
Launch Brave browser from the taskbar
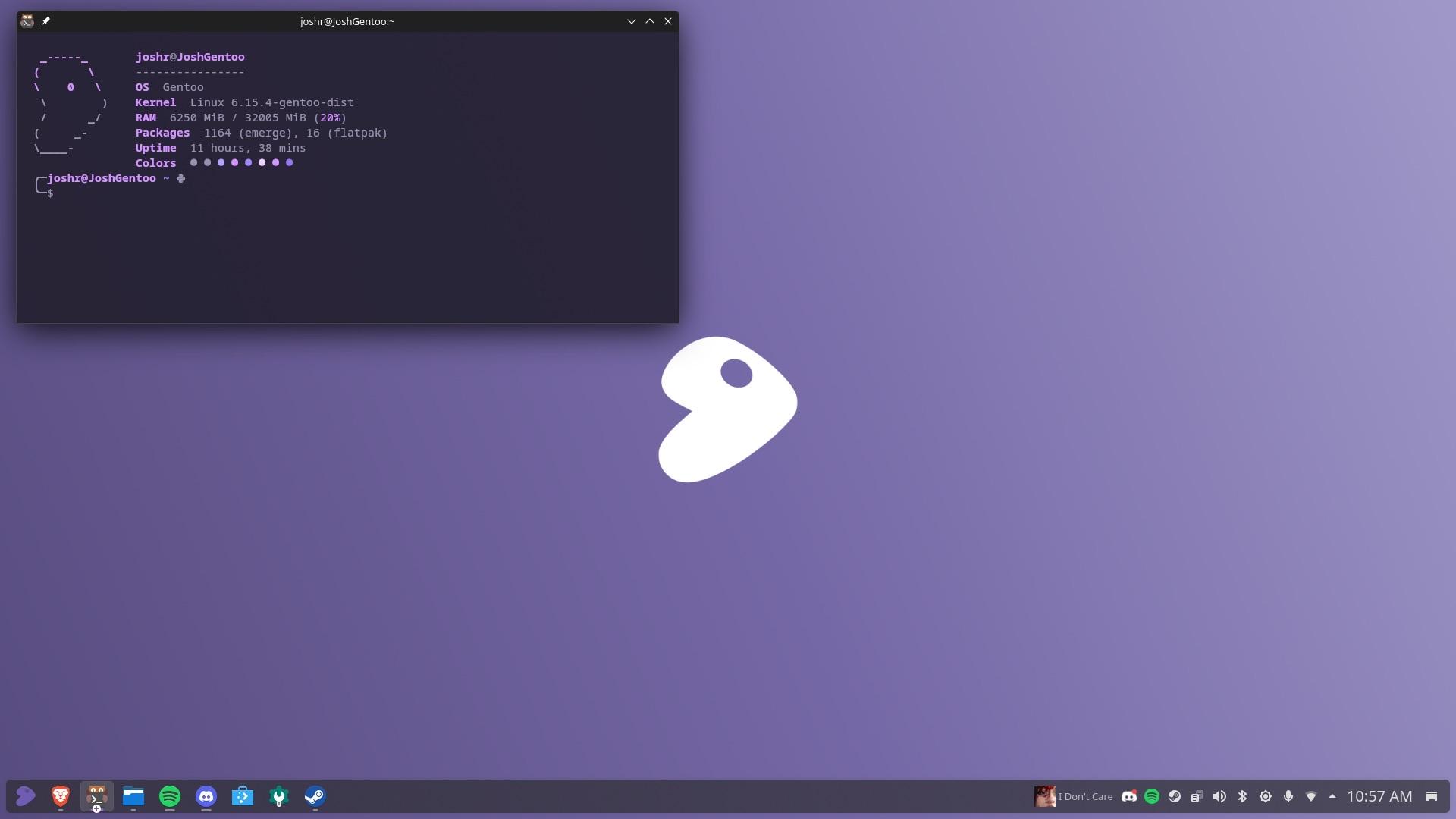click(x=61, y=796)
